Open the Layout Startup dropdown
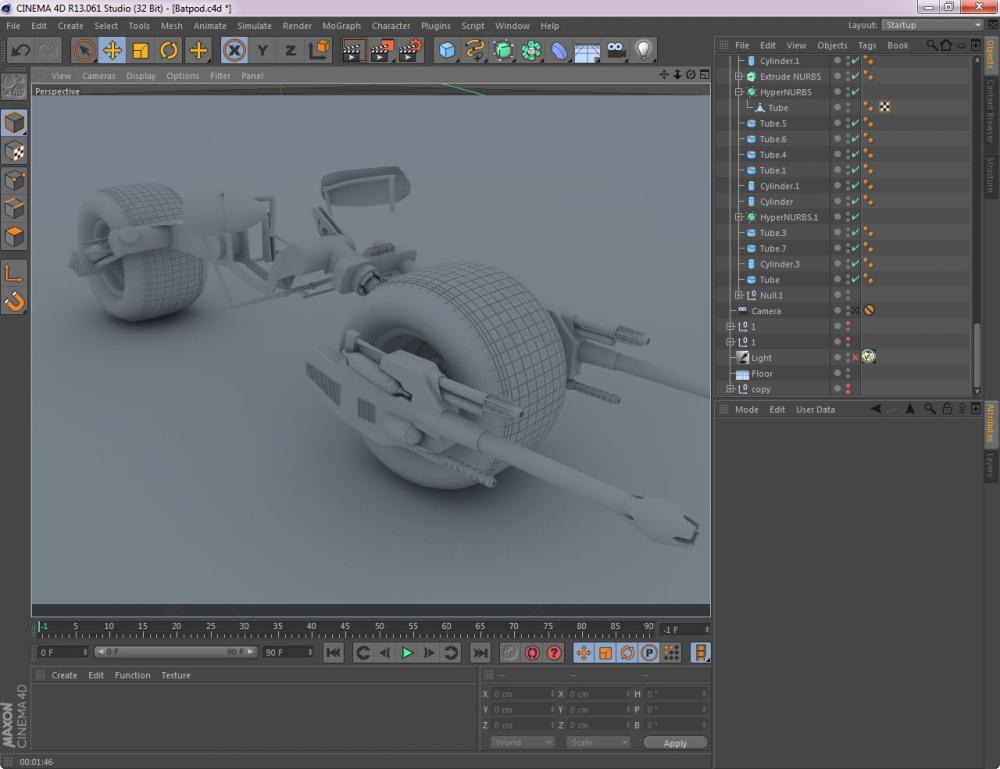Image resolution: width=1000 pixels, height=769 pixels. click(x=931, y=25)
